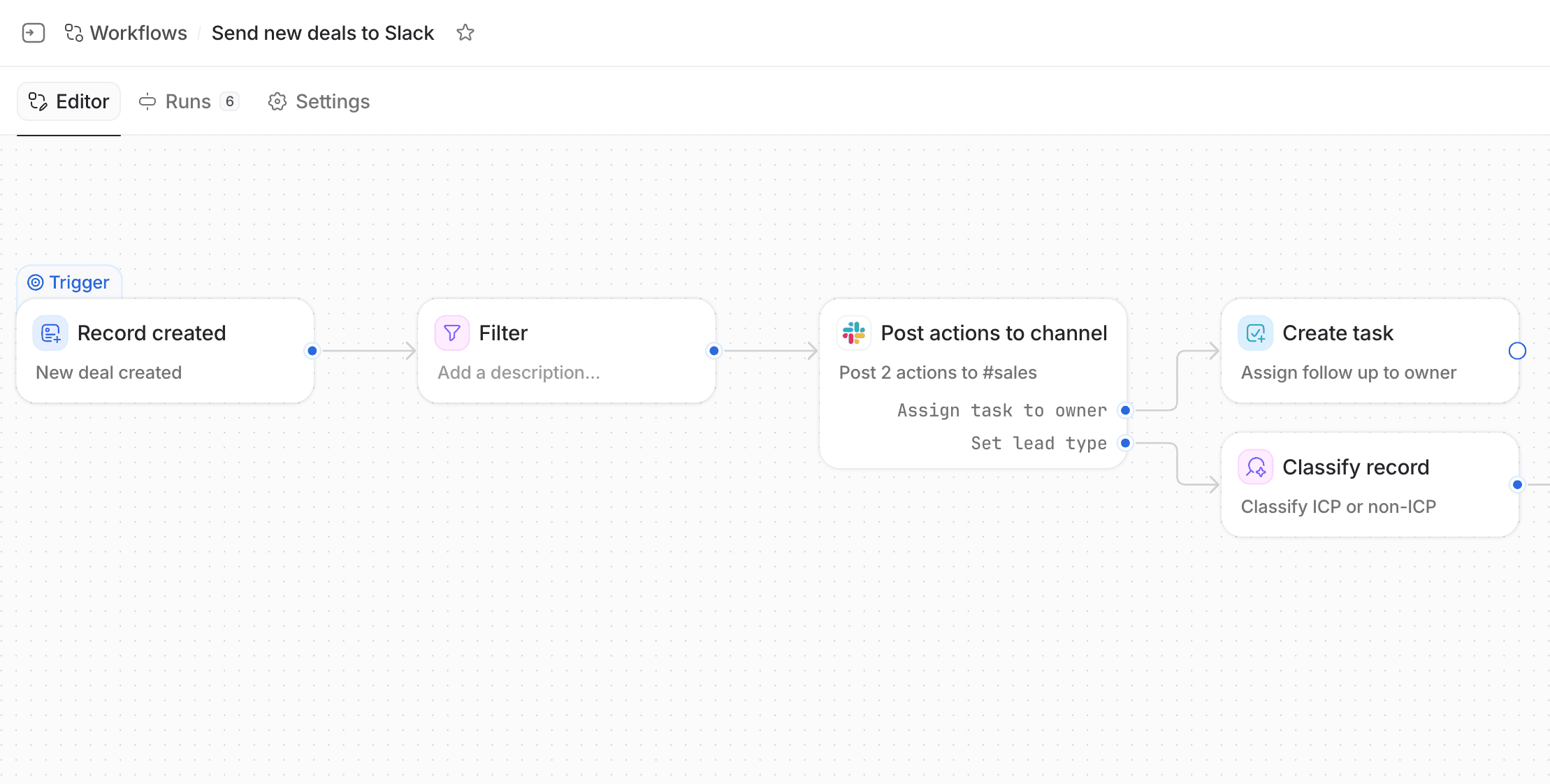Open the Settings tab
This screenshot has height=784, width=1550.
pyautogui.click(x=319, y=101)
